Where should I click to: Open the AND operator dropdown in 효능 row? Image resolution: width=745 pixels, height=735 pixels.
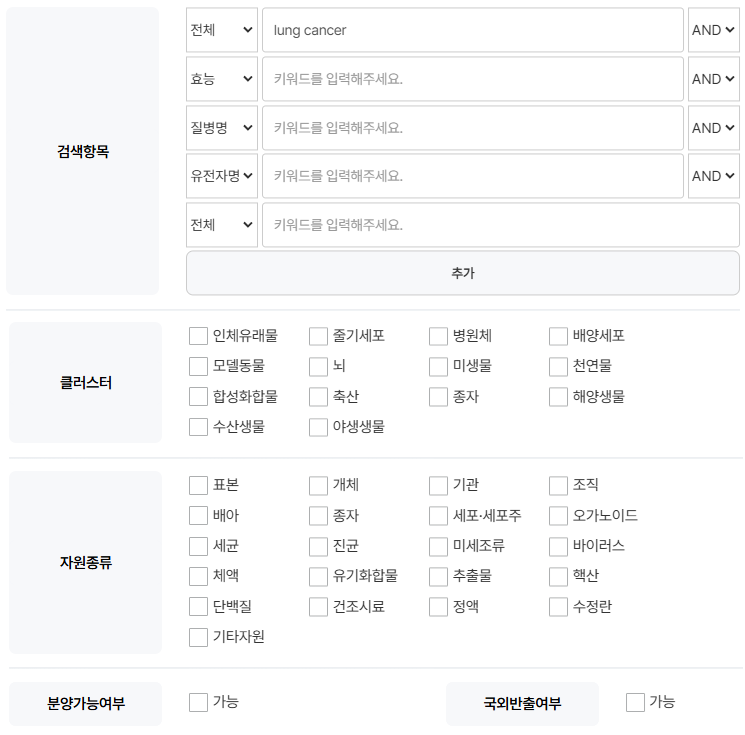714,79
